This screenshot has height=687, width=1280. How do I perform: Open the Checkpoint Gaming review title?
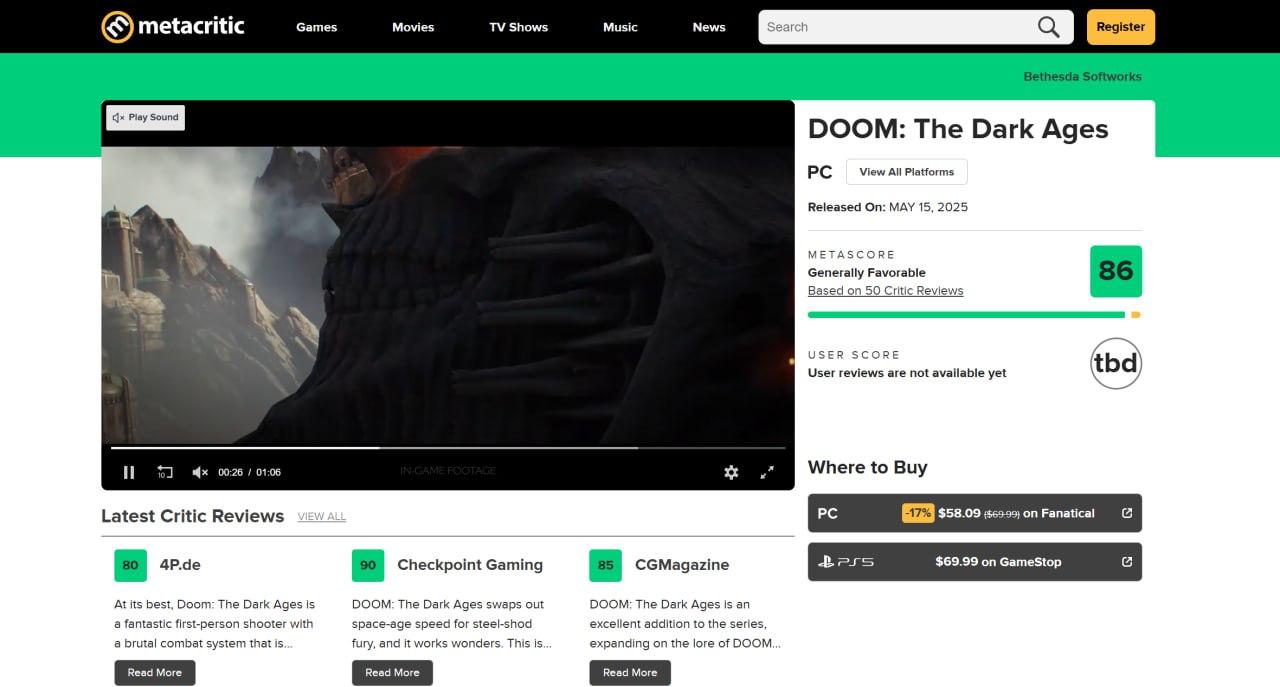(470, 565)
